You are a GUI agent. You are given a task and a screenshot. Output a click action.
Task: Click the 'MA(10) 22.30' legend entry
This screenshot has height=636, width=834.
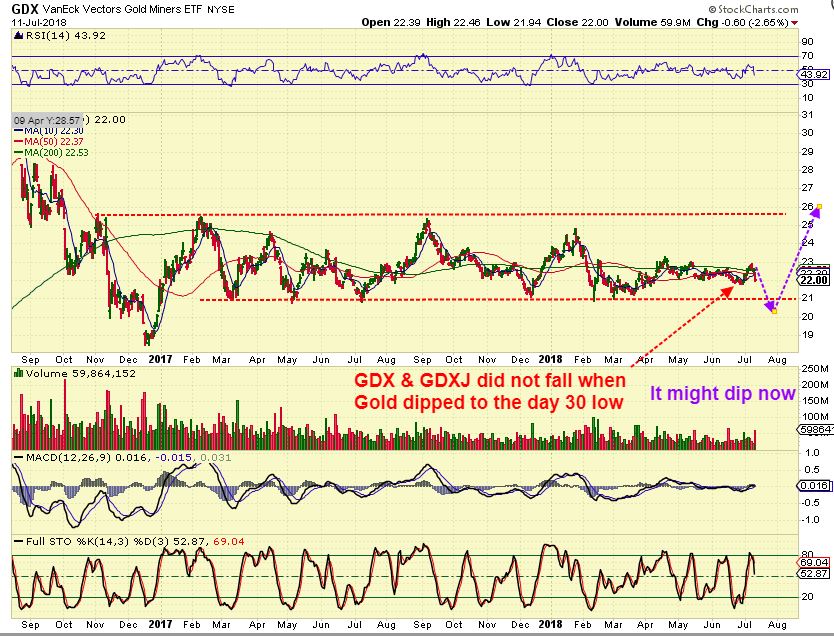point(54,131)
